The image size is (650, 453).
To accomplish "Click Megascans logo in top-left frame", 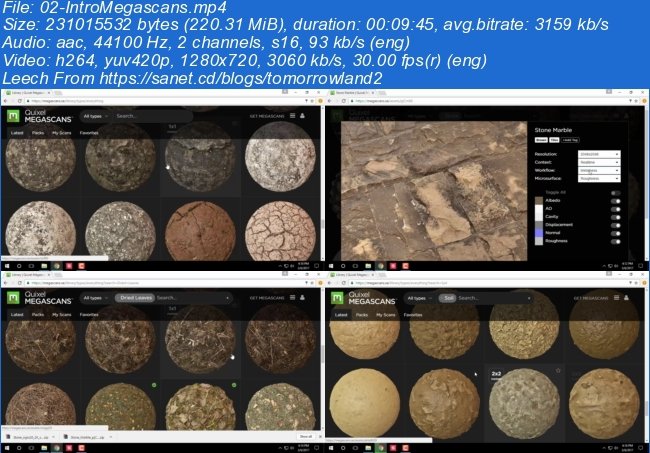I will click(x=13, y=116).
